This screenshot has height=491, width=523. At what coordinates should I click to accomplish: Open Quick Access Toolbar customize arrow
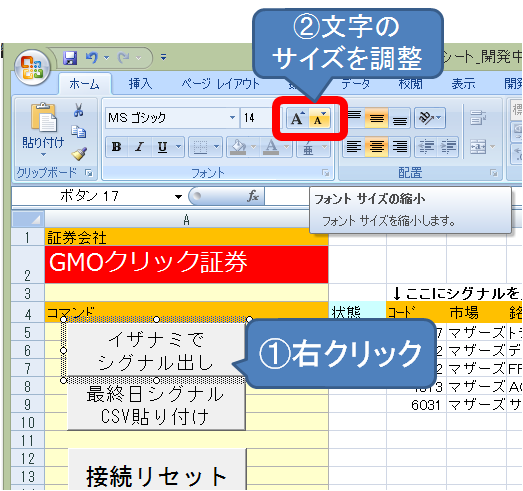click(163, 57)
